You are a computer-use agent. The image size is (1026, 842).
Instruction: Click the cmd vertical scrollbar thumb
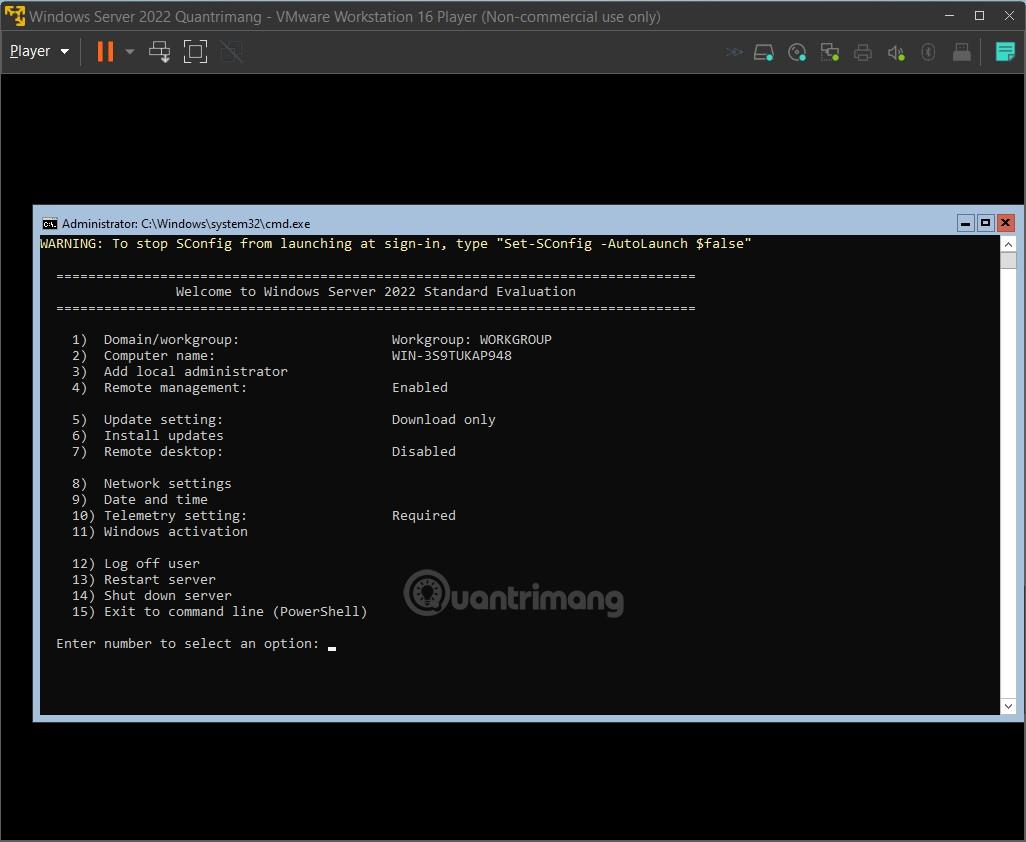[1008, 260]
